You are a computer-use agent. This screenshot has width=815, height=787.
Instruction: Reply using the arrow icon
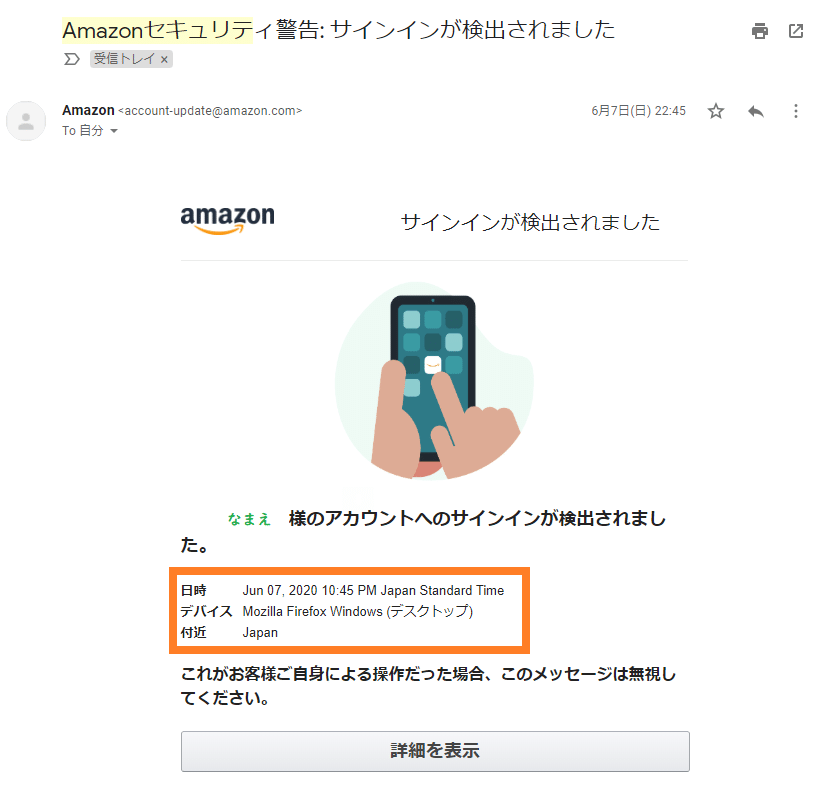[756, 111]
